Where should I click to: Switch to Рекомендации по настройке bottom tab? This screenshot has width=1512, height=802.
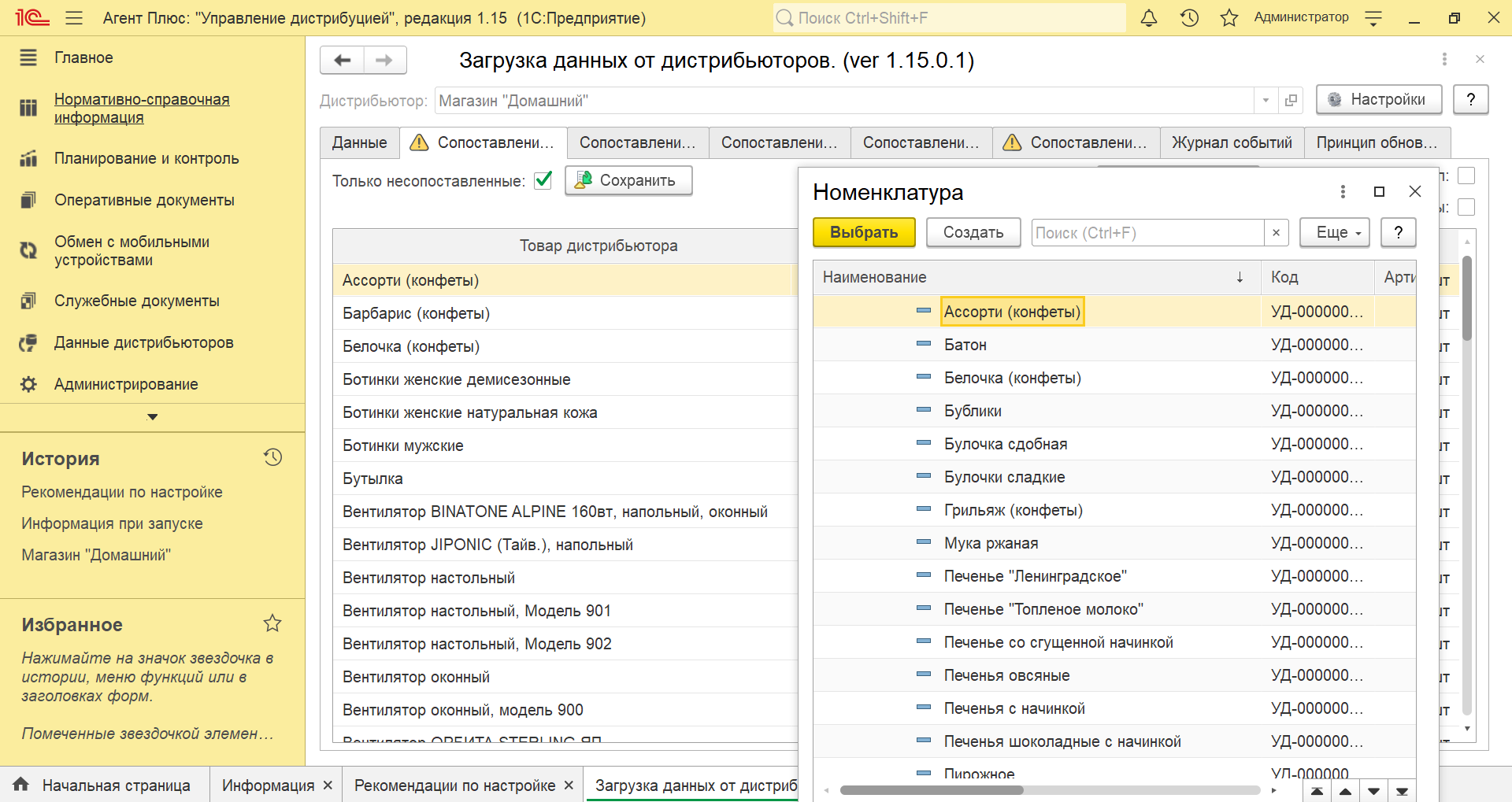(454, 785)
